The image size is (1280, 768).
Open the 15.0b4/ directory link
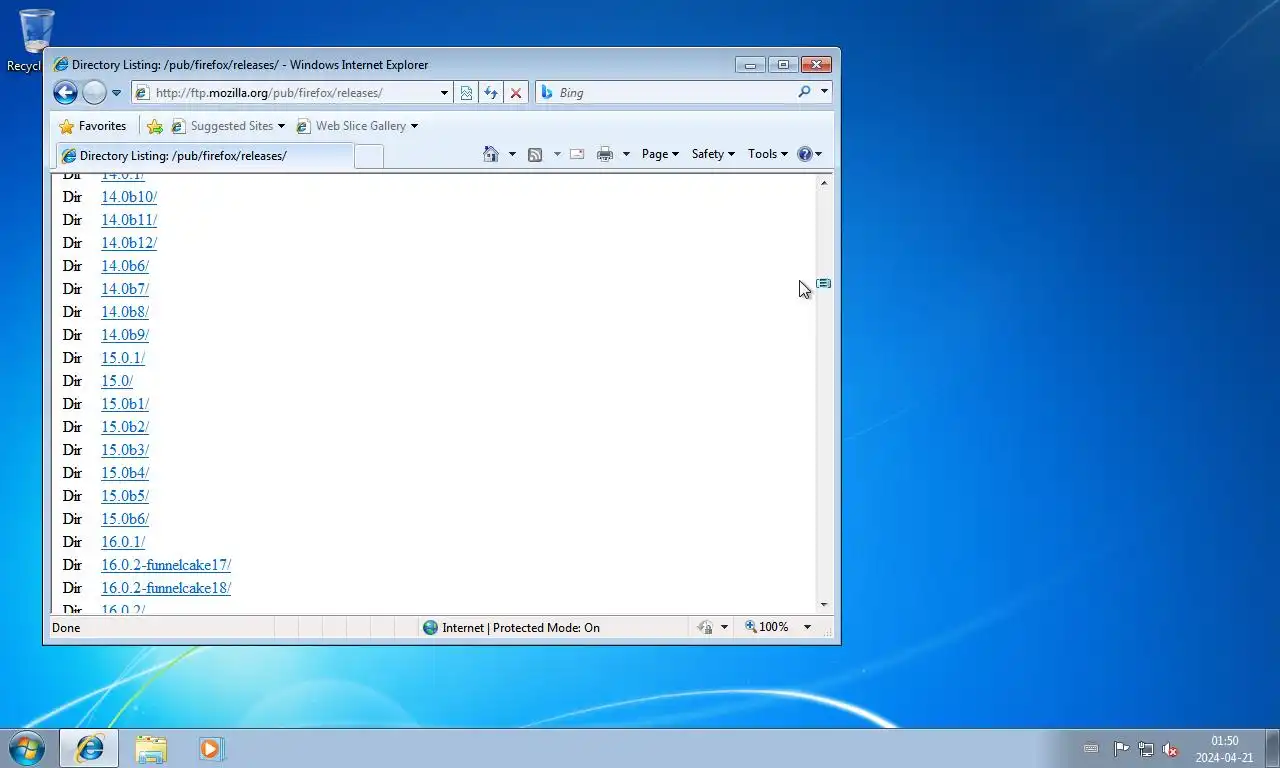(x=125, y=473)
